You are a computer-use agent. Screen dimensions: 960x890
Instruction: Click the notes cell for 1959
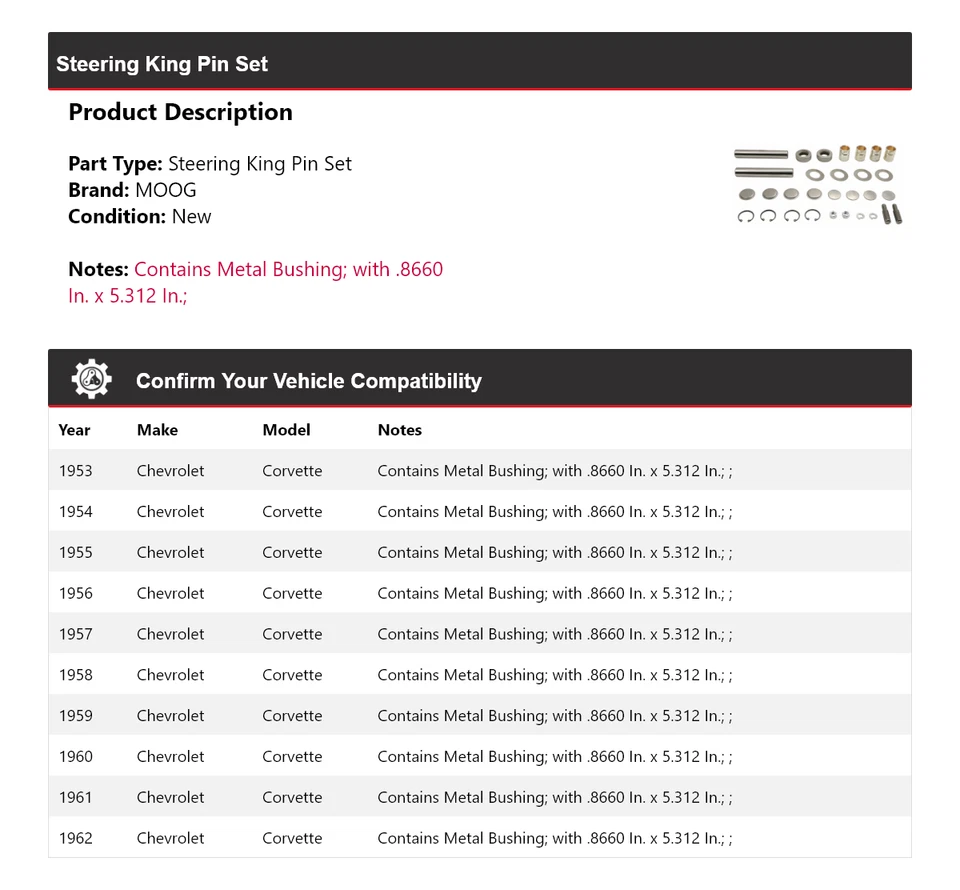[x=554, y=716]
